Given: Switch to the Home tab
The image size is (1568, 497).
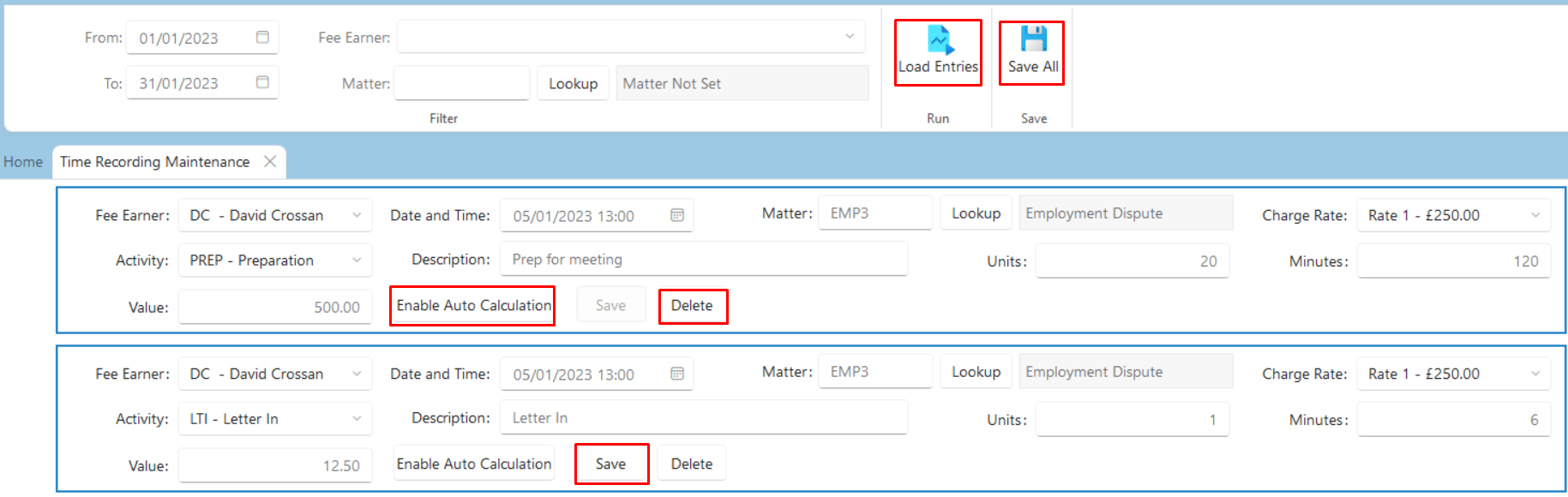Looking at the screenshot, I should click(23, 162).
